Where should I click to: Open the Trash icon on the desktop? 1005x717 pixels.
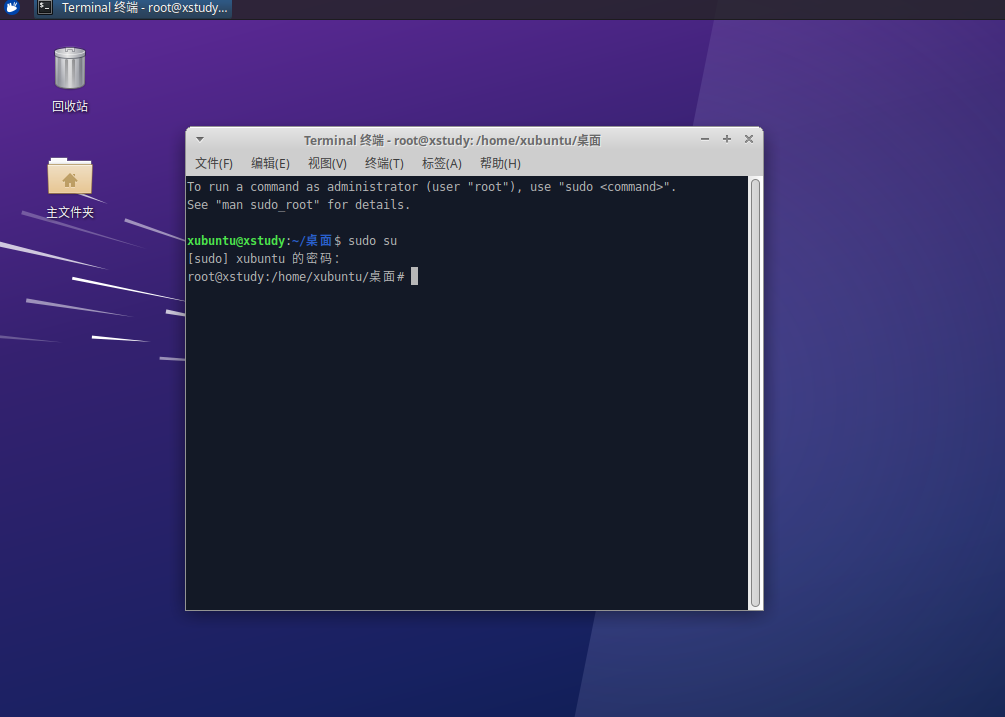click(70, 68)
